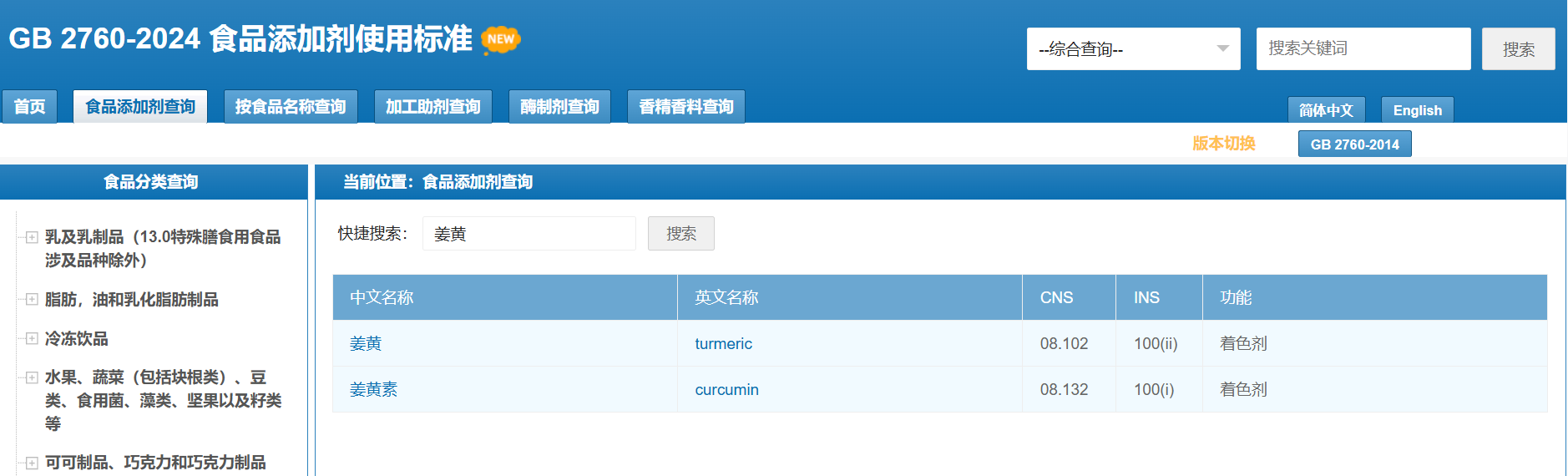
Task: Open the 加工助剂查询 tab
Action: 432,107
